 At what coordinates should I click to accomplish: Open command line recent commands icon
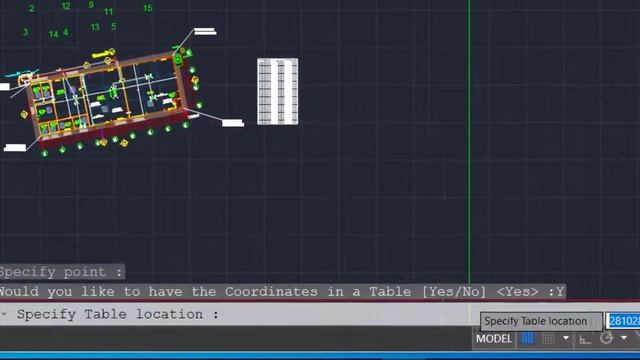[4, 314]
